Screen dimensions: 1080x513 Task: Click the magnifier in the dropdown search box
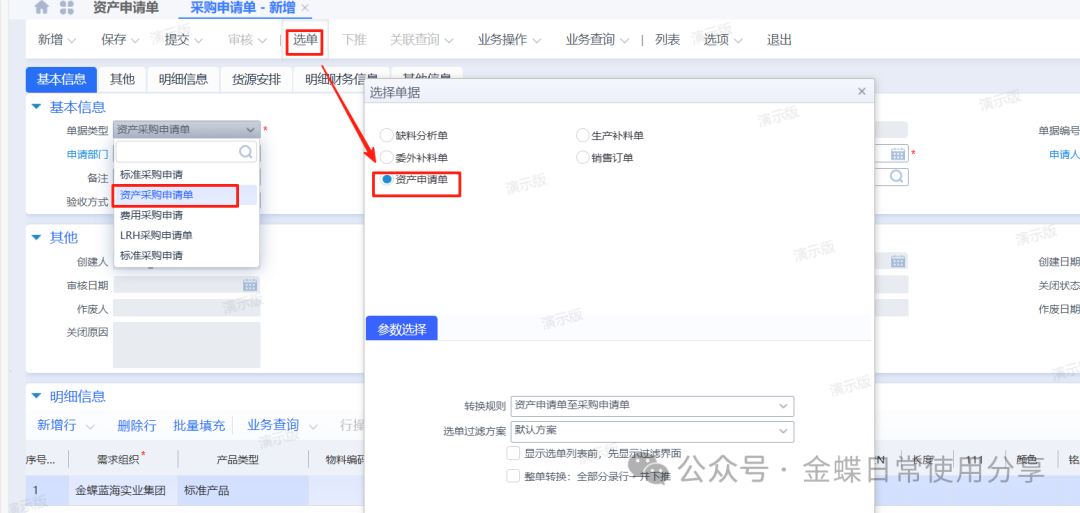245,152
